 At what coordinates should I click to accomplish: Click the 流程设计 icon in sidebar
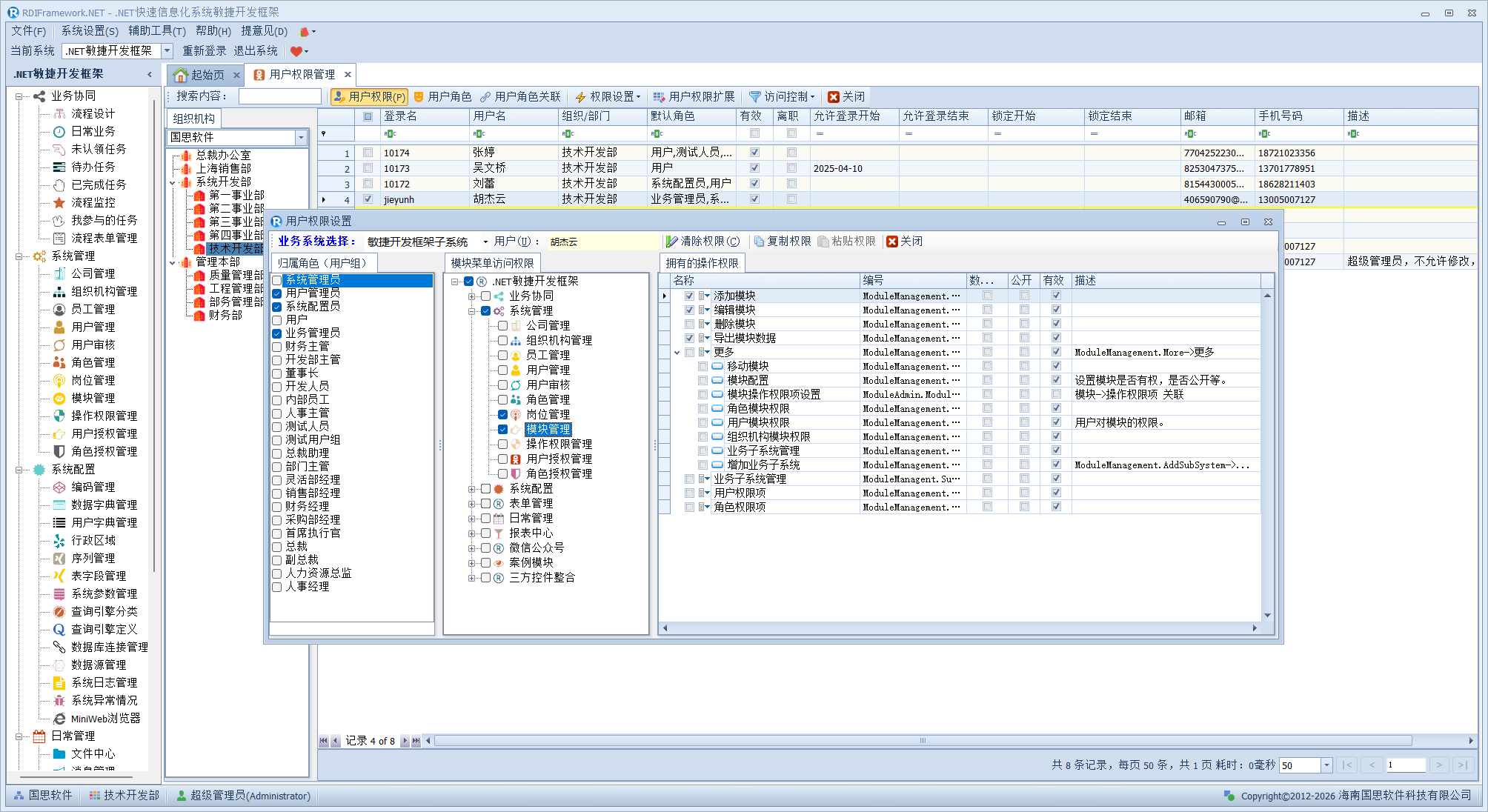59,113
